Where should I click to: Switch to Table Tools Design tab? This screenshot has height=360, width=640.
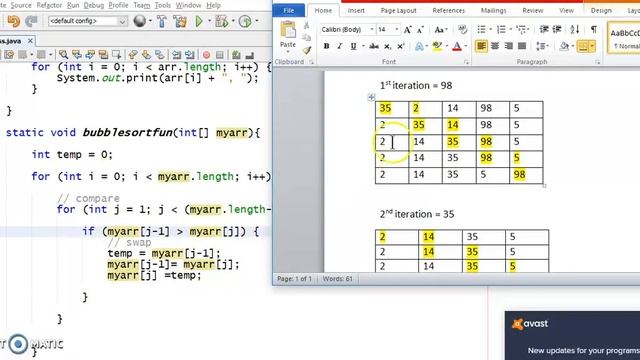tap(601, 11)
